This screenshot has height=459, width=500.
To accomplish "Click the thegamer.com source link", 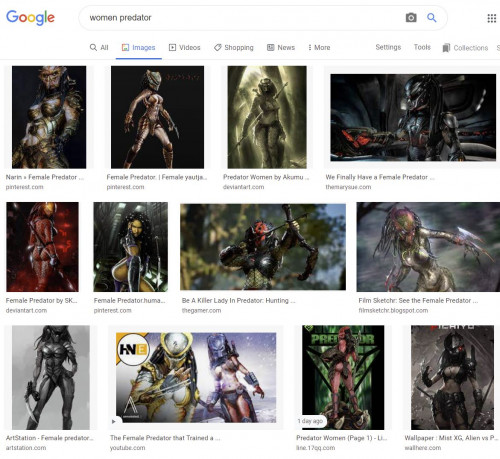I will [201, 311].
